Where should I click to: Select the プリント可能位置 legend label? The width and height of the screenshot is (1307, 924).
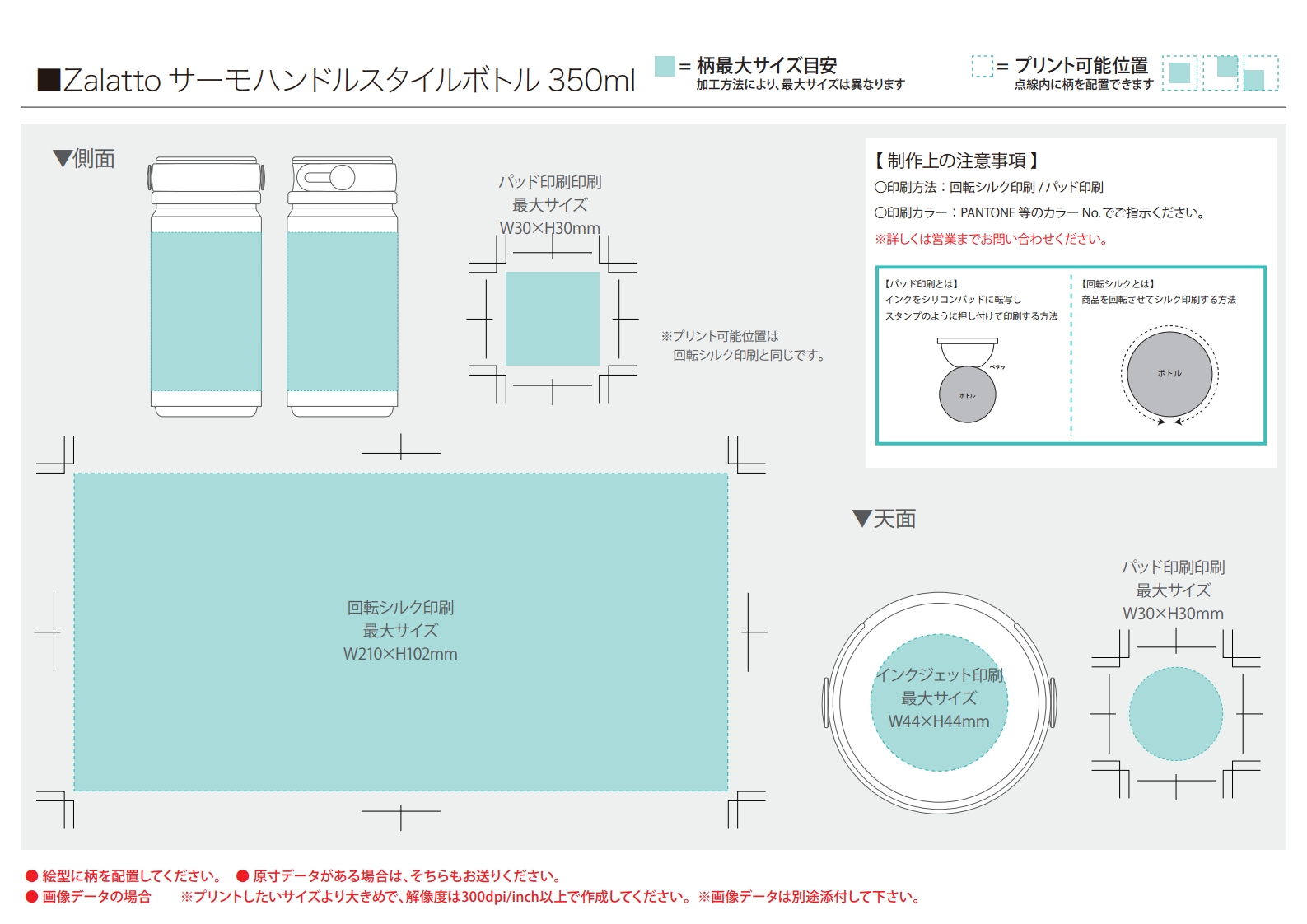click(x=1081, y=65)
